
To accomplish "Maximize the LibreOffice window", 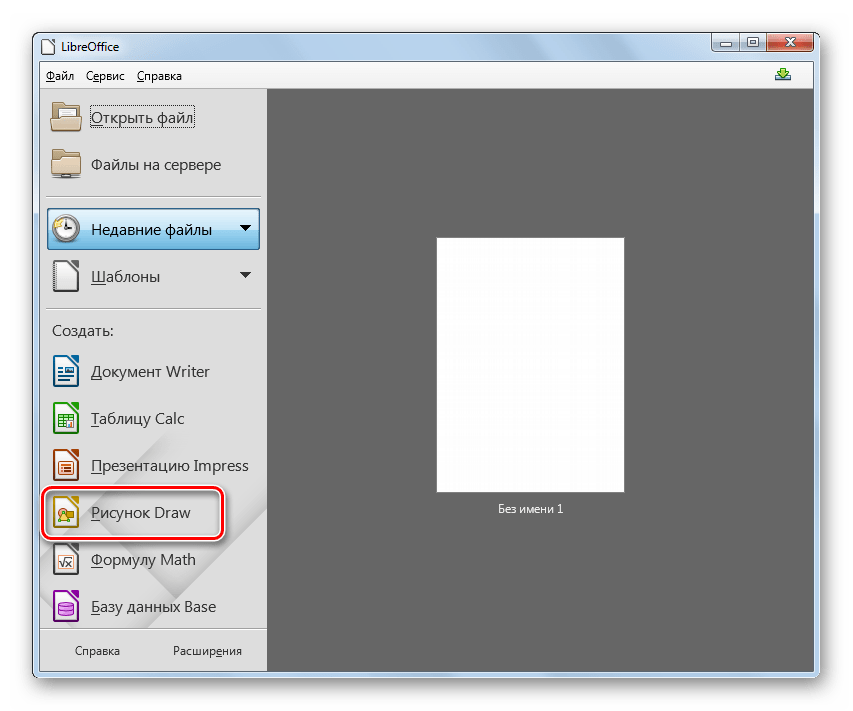I will click(753, 43).
